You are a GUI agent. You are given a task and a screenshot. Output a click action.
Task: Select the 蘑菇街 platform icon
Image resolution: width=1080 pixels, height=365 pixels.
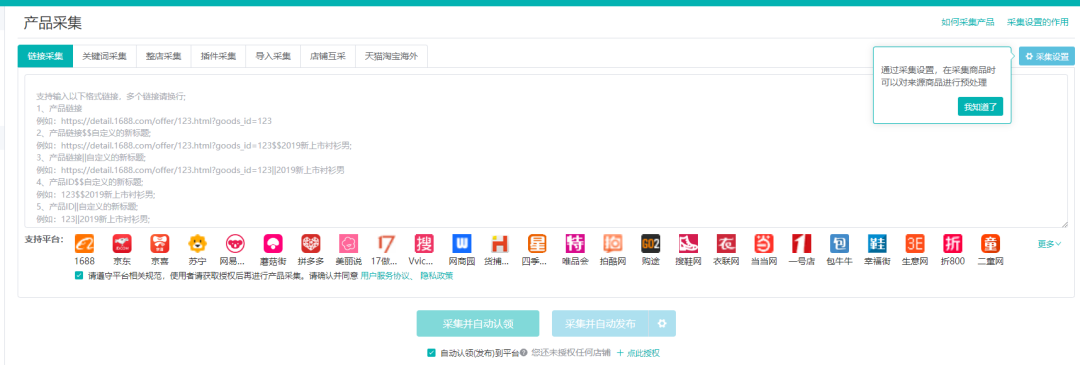tap(273, 244)
